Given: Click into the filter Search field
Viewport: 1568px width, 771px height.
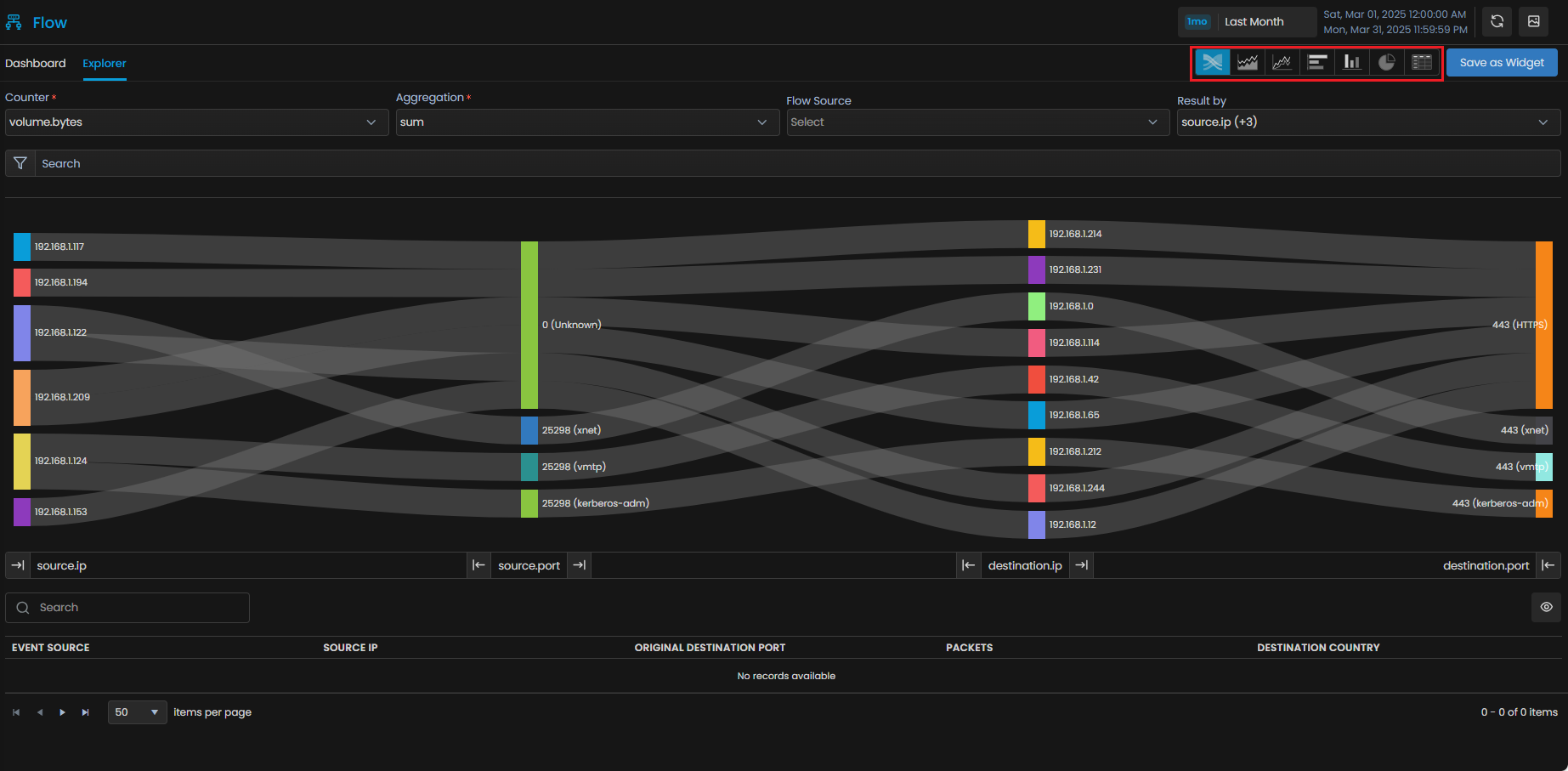Looking at the screenshot, I should [797, 163].
